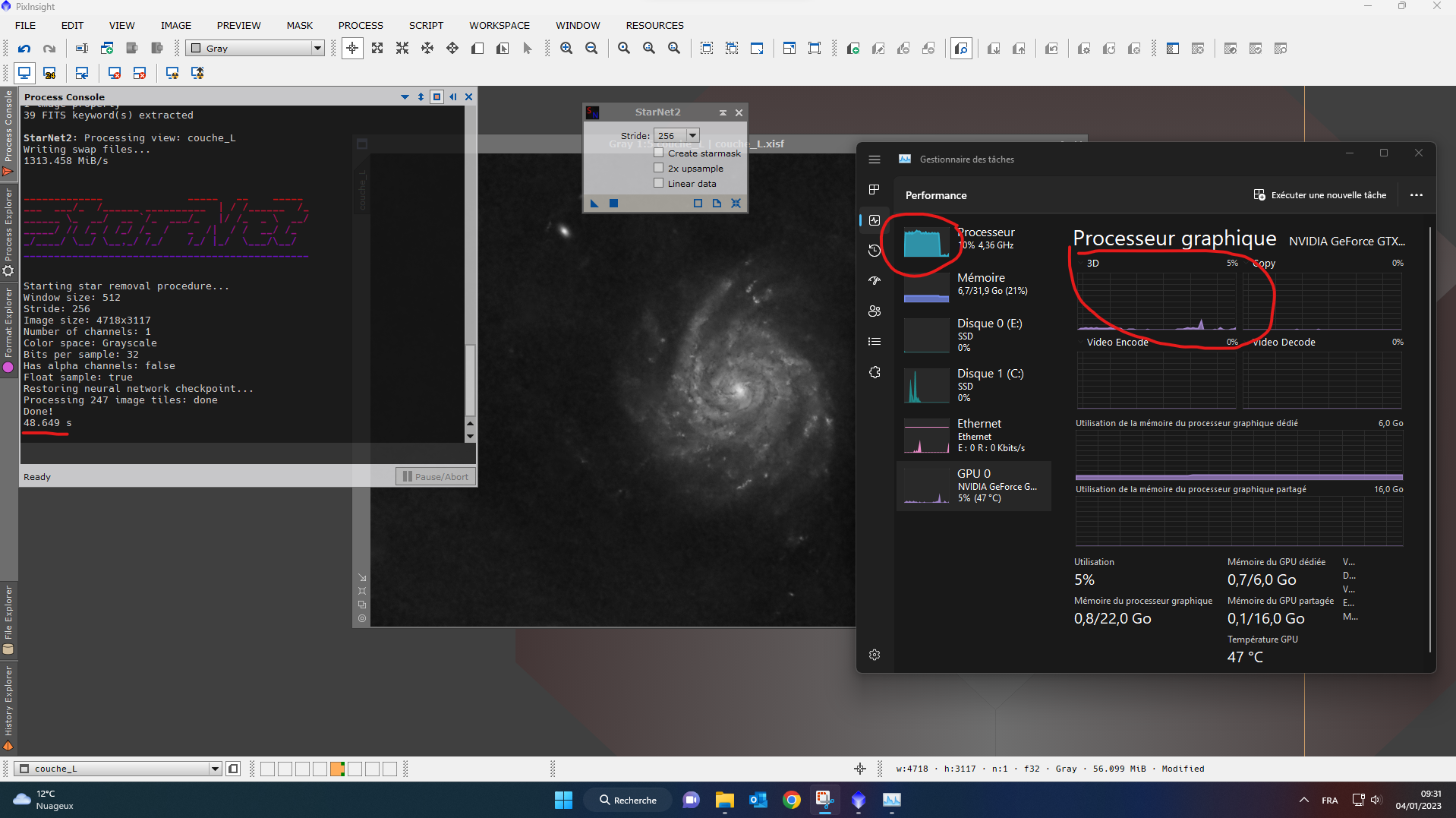Open Task Manager settings gear

pos(875,655)
